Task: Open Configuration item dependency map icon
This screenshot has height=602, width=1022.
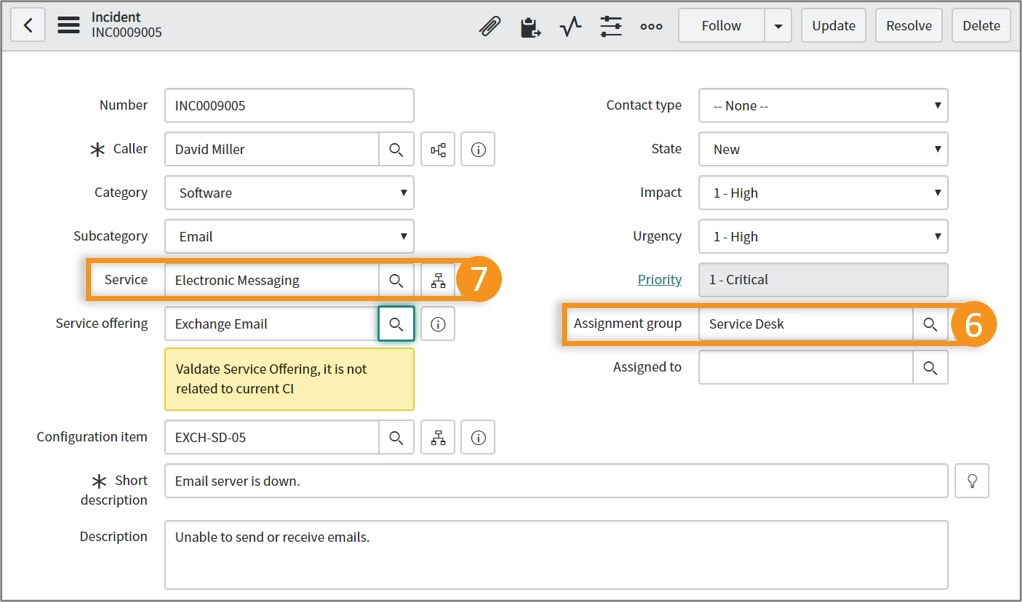Action: 438,437
